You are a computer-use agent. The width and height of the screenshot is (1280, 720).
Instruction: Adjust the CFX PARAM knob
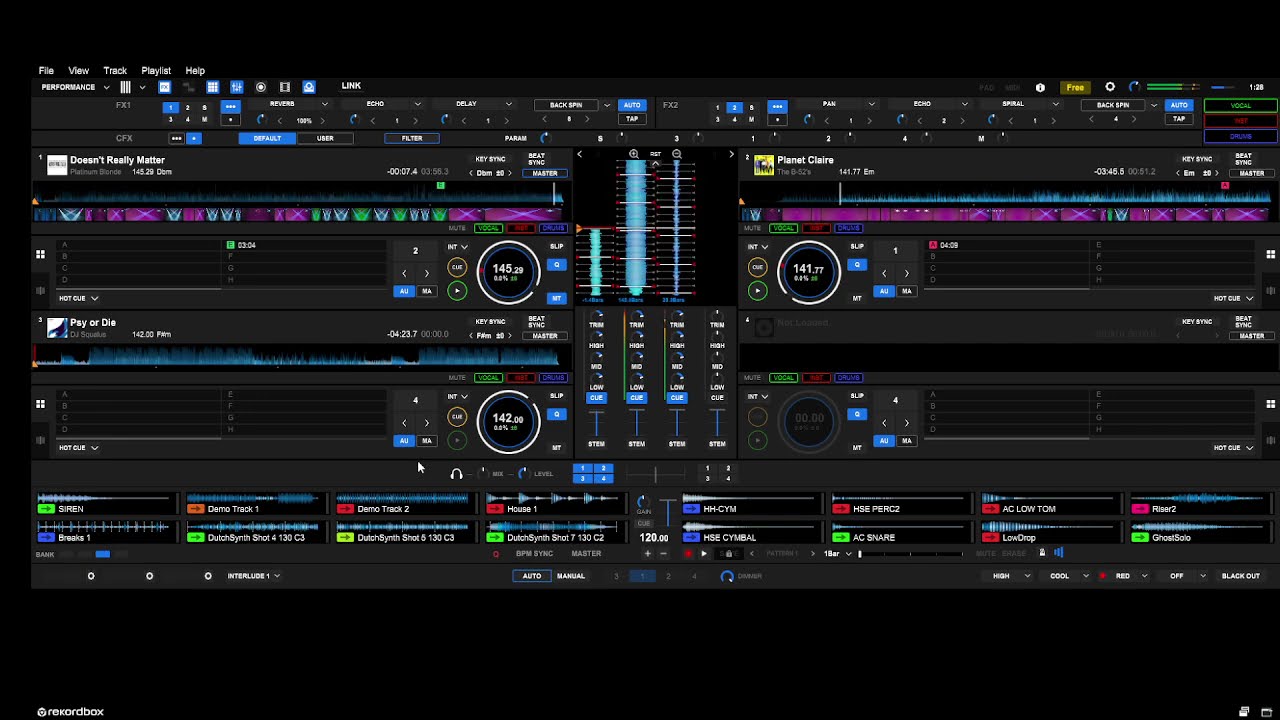click(x=545, y=138)
